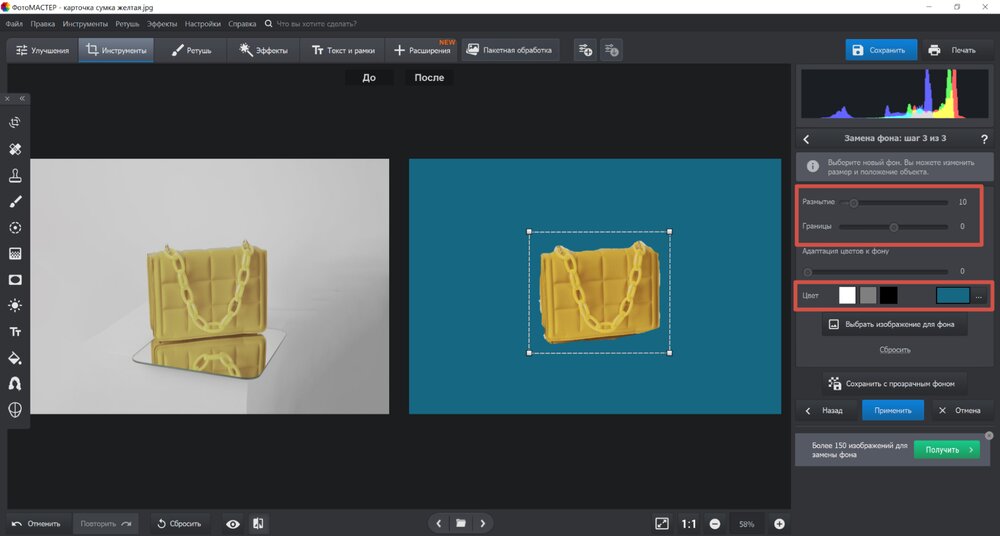Image resolution: width=1000 pixels, height=536 pixels.
Task: Collapse the left tool panel with double chevron
Action: [22, 99]
